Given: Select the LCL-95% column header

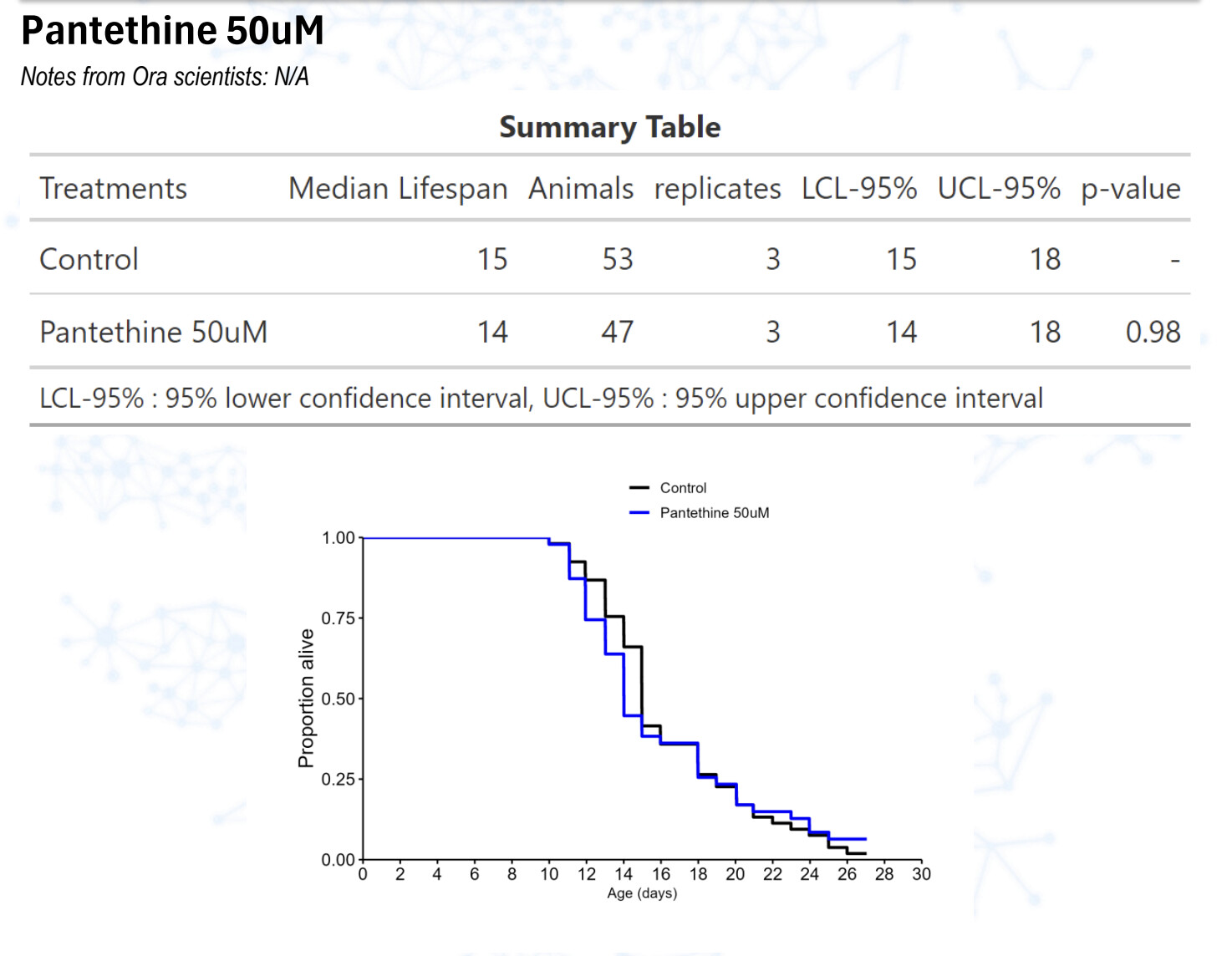Looking at the screenshot, I should (858, 189).
